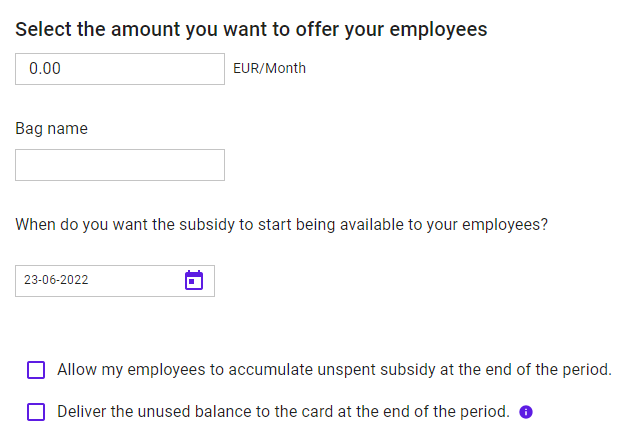
Task: Focus the EUR/Month amount input field
Action: pyautogui.click(x=120, y=69)
